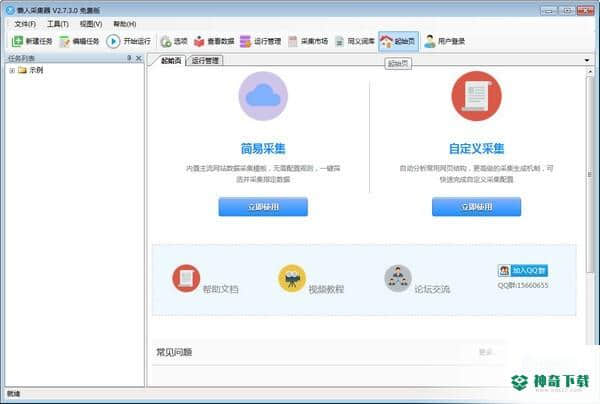Image resolution: width=600 pixels, height=404 pixels.
Task: Click the 帮助文档 text link
Action: pyautogui.click(x=221, y=289)
